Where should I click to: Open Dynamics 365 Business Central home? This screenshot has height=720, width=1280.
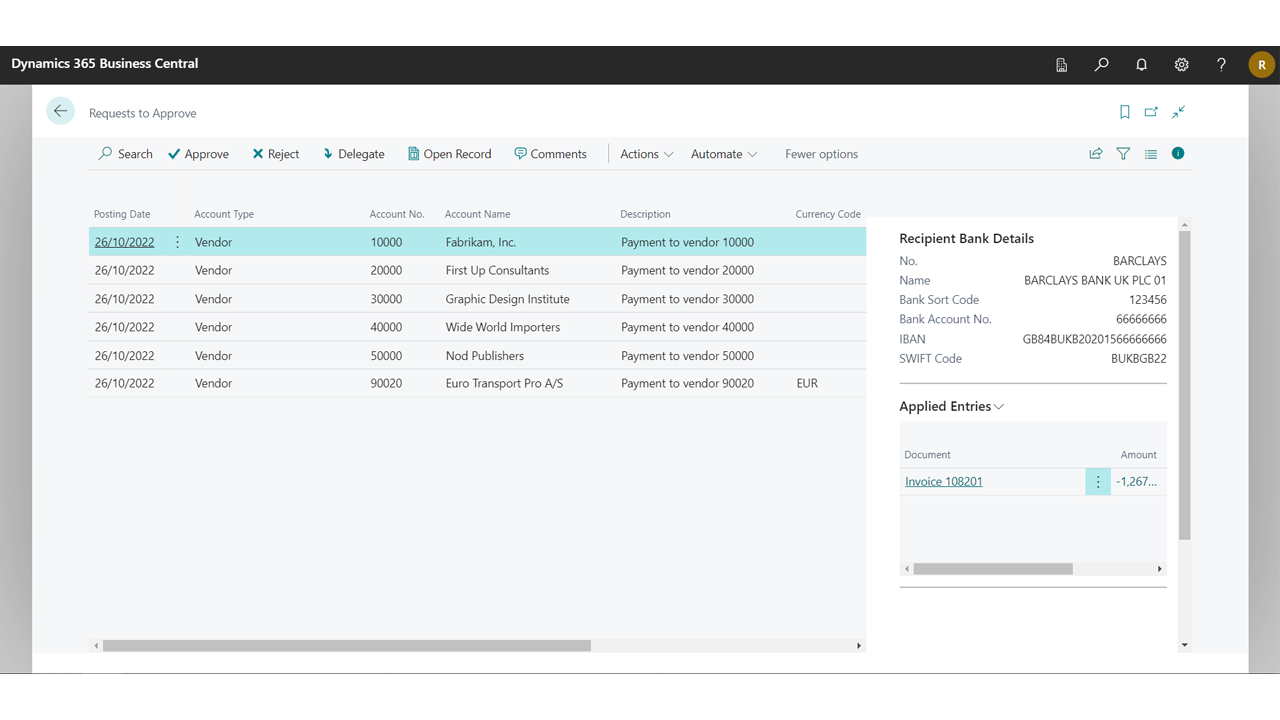[x=105, y=64]
